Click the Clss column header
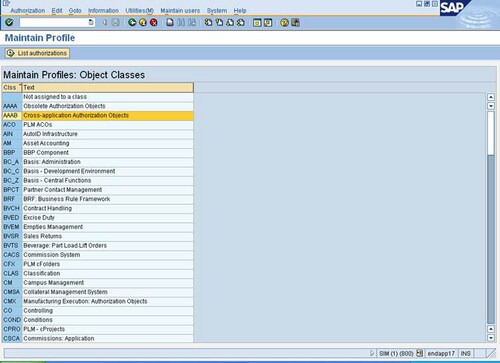 tap(11, 87)
